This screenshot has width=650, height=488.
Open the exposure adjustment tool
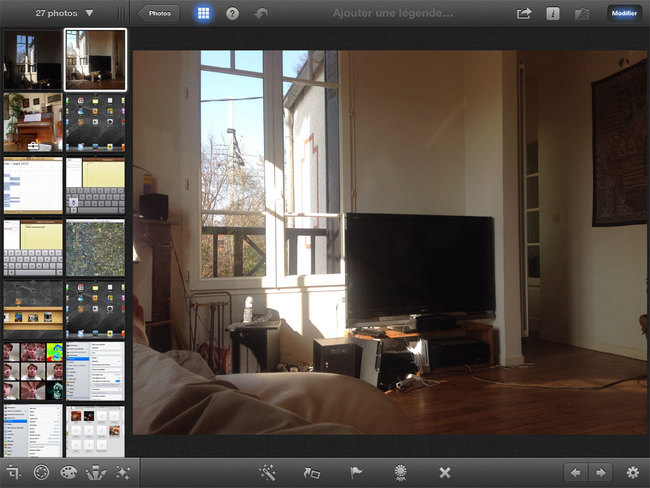[x=41, y=472]
